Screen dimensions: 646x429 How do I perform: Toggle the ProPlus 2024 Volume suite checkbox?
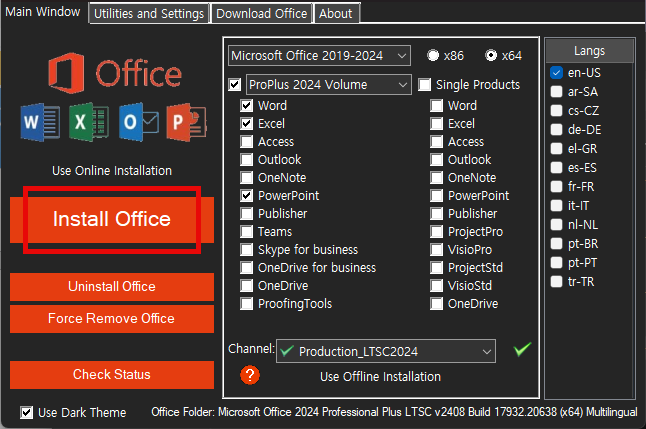click(235, 85)
